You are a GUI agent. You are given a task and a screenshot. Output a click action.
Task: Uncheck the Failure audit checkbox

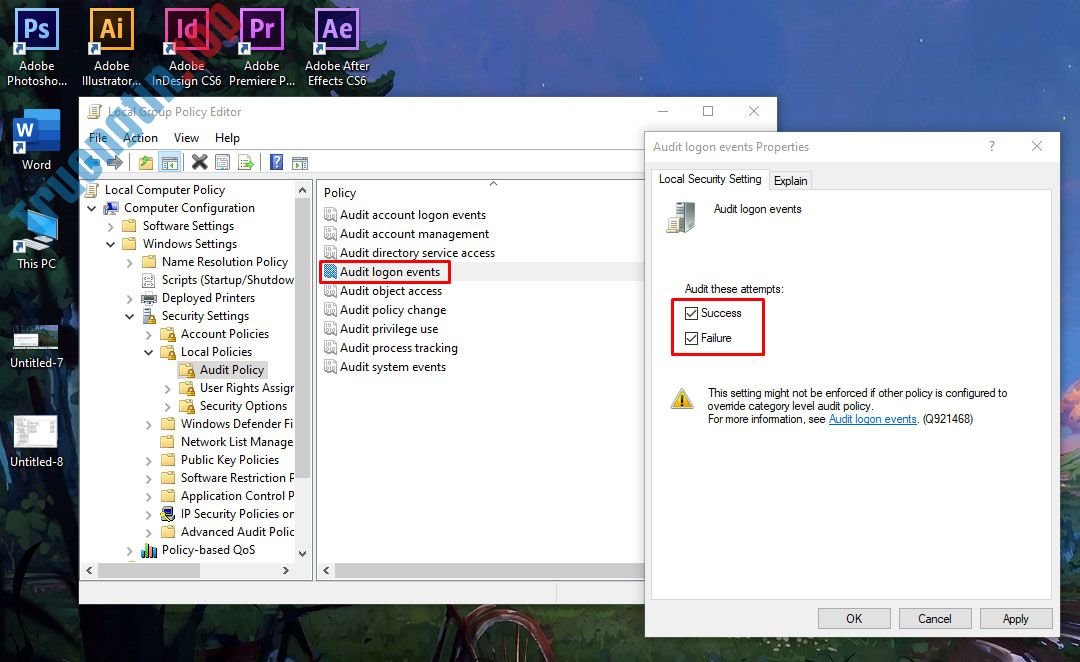pyautogui.click(x=691, y=339)
